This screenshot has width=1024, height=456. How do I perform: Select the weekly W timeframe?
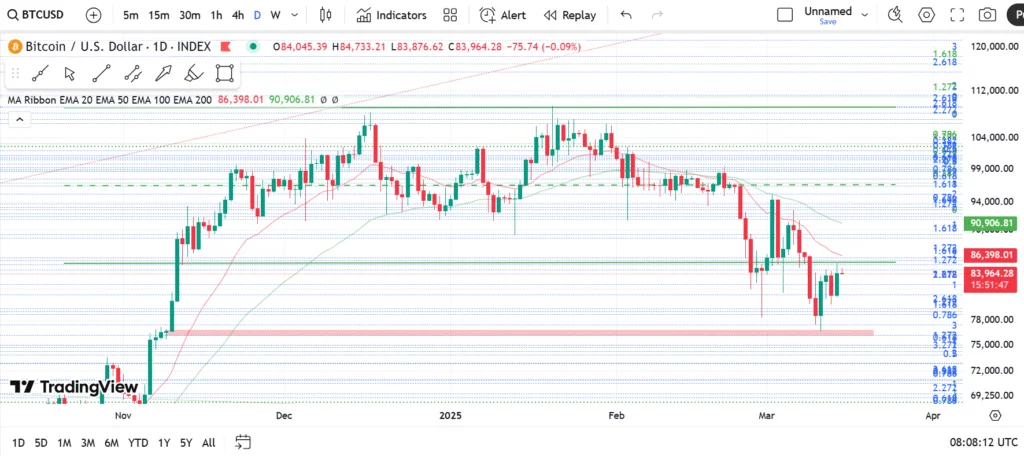point(276,15)
